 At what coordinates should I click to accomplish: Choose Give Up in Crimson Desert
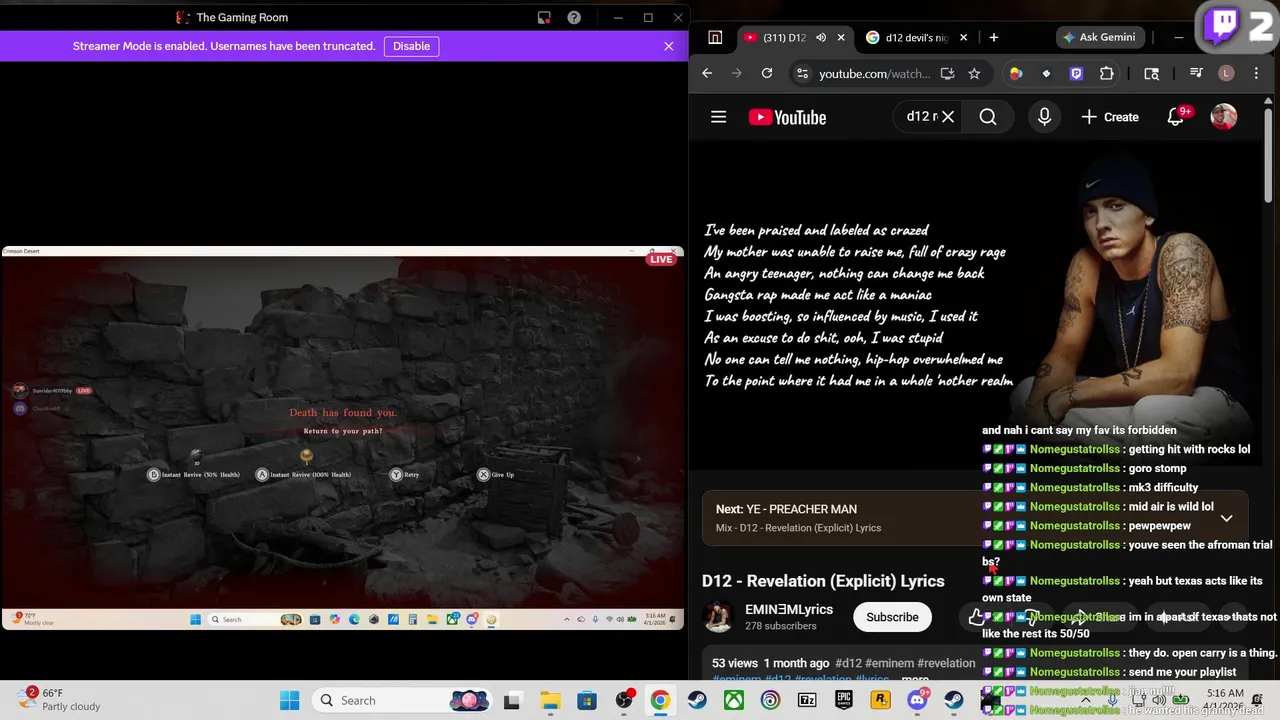496,474
